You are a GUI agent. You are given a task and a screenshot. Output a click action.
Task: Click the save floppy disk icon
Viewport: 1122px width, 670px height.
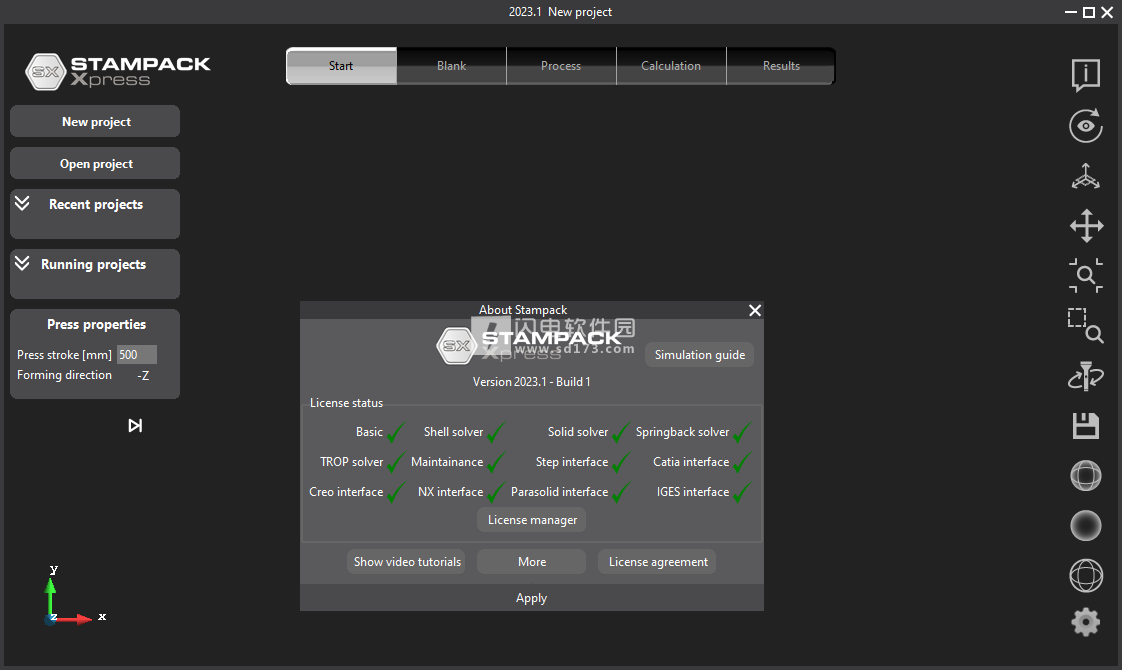click(1086, 426)
